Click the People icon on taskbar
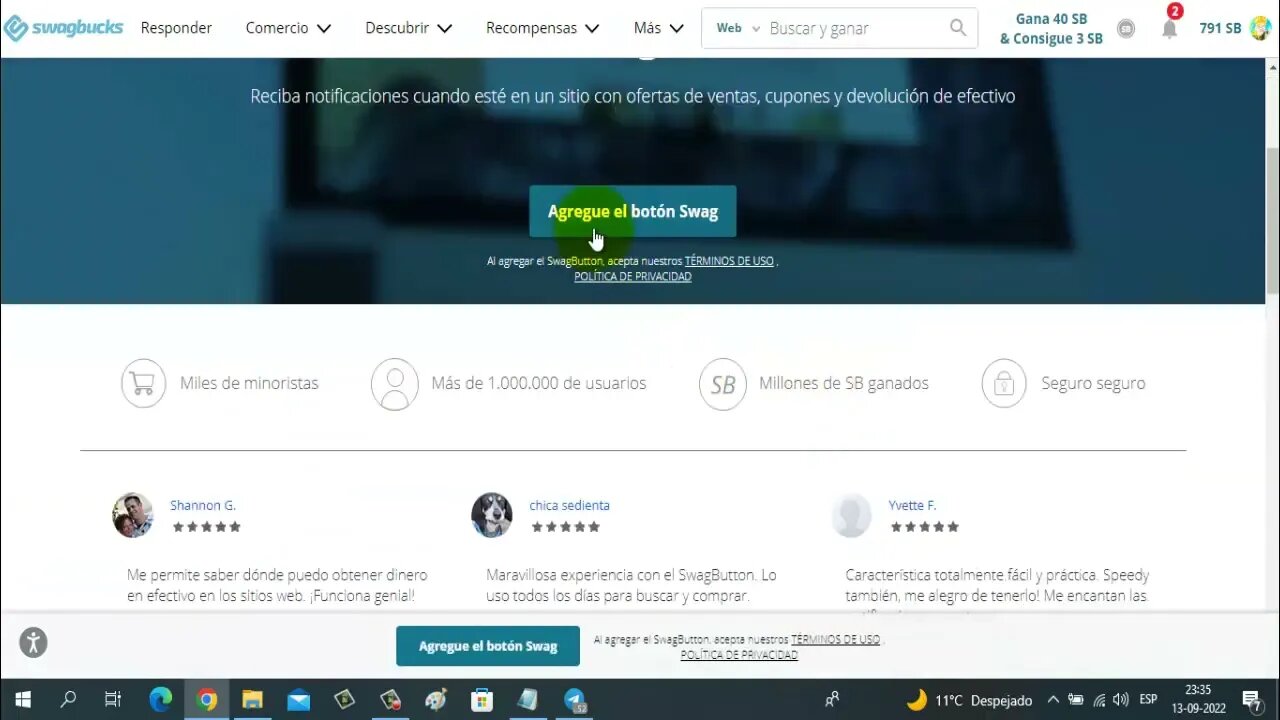The width and height of the screenshot is (1280, 720). (x=831, y=700)
